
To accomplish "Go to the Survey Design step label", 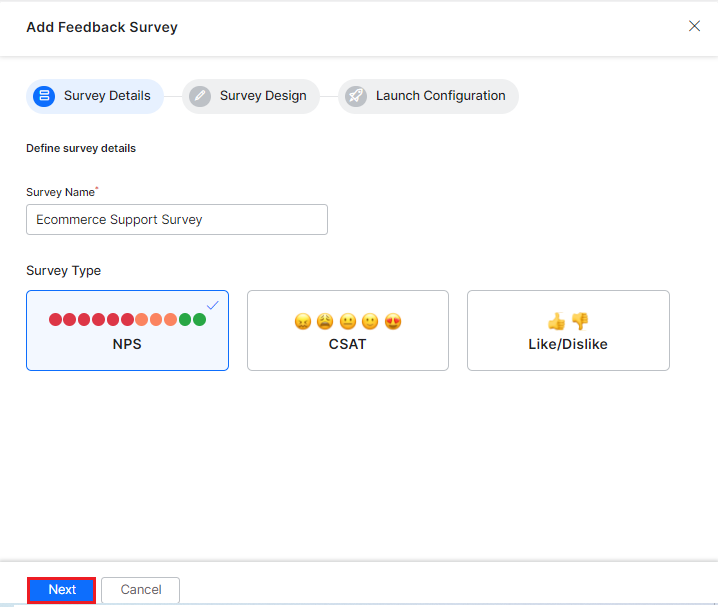I will click(x=263, y=96).
